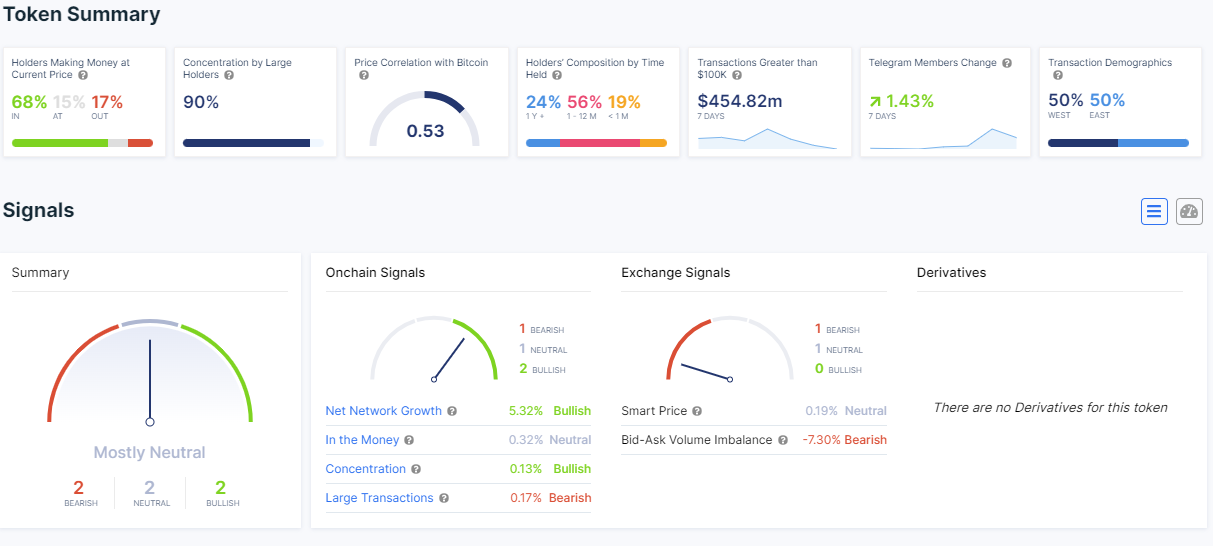Open the Net Network Growth link
Image resolution: width=1213 pixels, height=546 pixels.
coord(384,411)
